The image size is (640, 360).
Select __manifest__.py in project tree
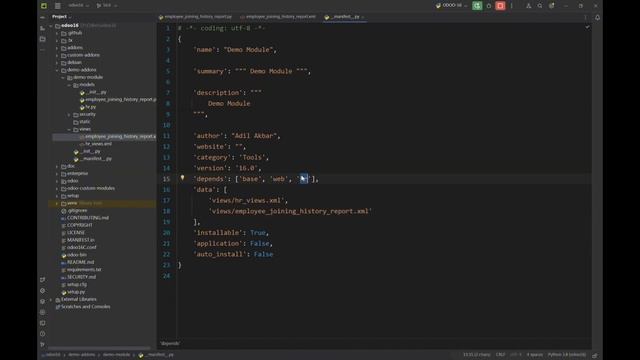(93, 159)
